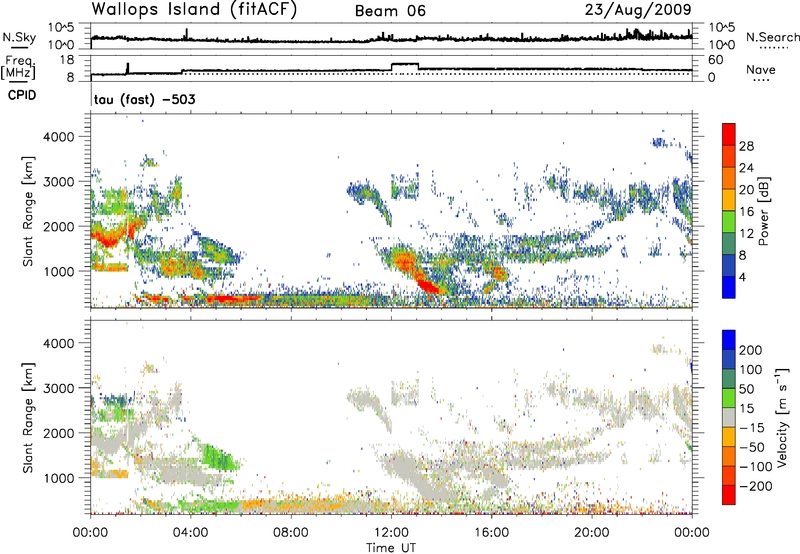Click the 'Freq. [MHz]' axis label
Screen dimensions: 800x554
click(18, 68)
